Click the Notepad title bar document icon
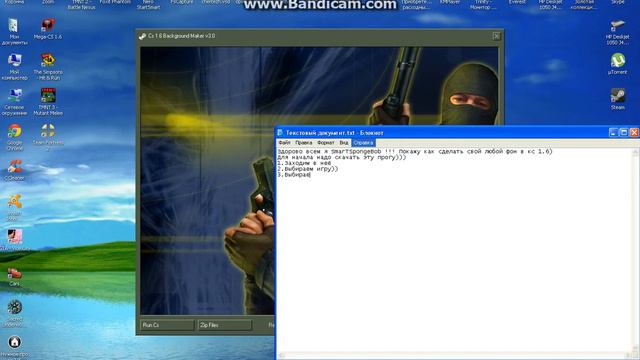 [x=280, y=133]
